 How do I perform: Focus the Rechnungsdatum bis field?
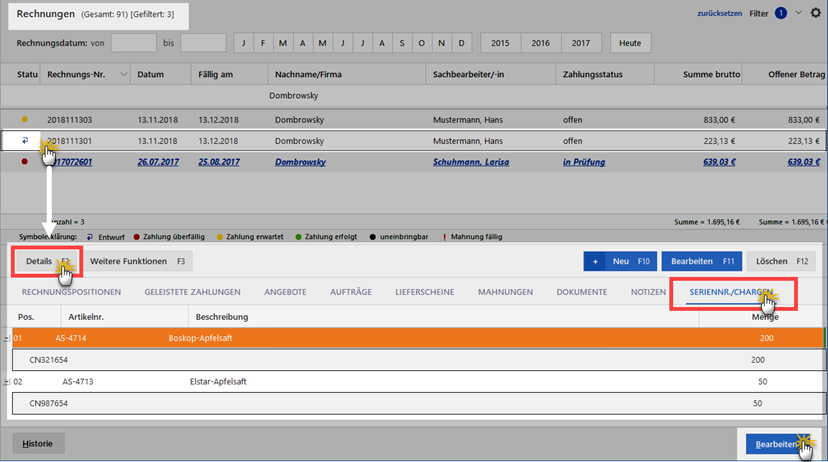pos(203,43)
